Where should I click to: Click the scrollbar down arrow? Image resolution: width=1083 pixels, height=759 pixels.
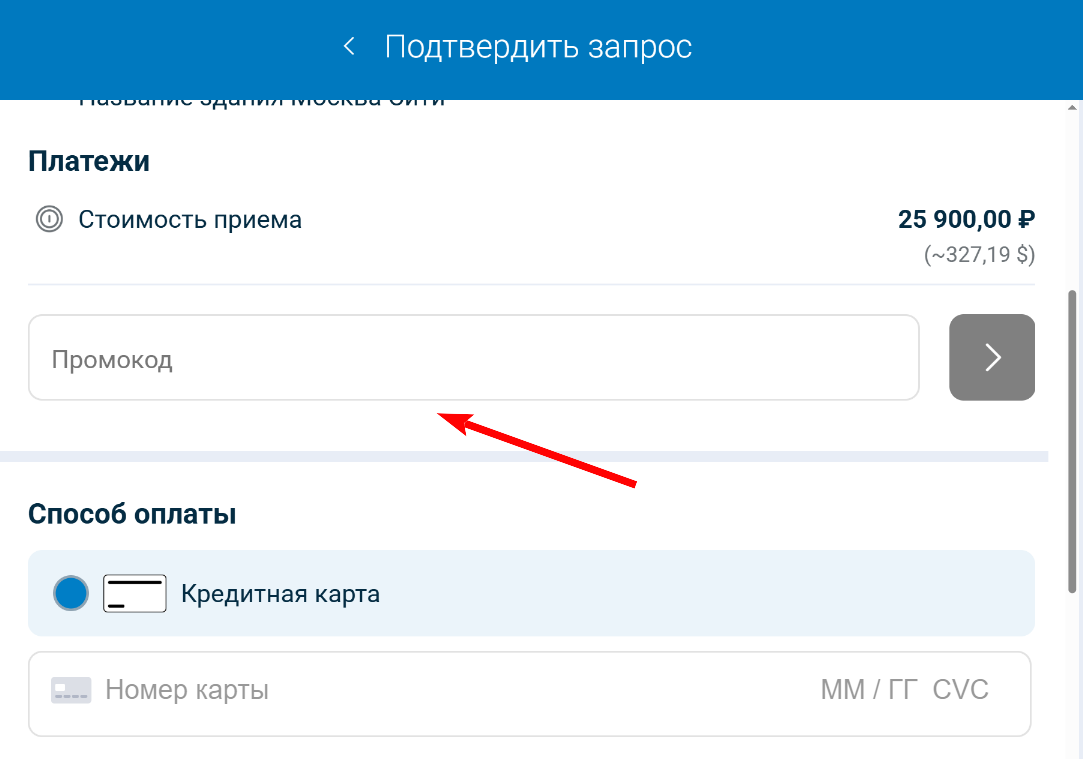click(1073, 752)
